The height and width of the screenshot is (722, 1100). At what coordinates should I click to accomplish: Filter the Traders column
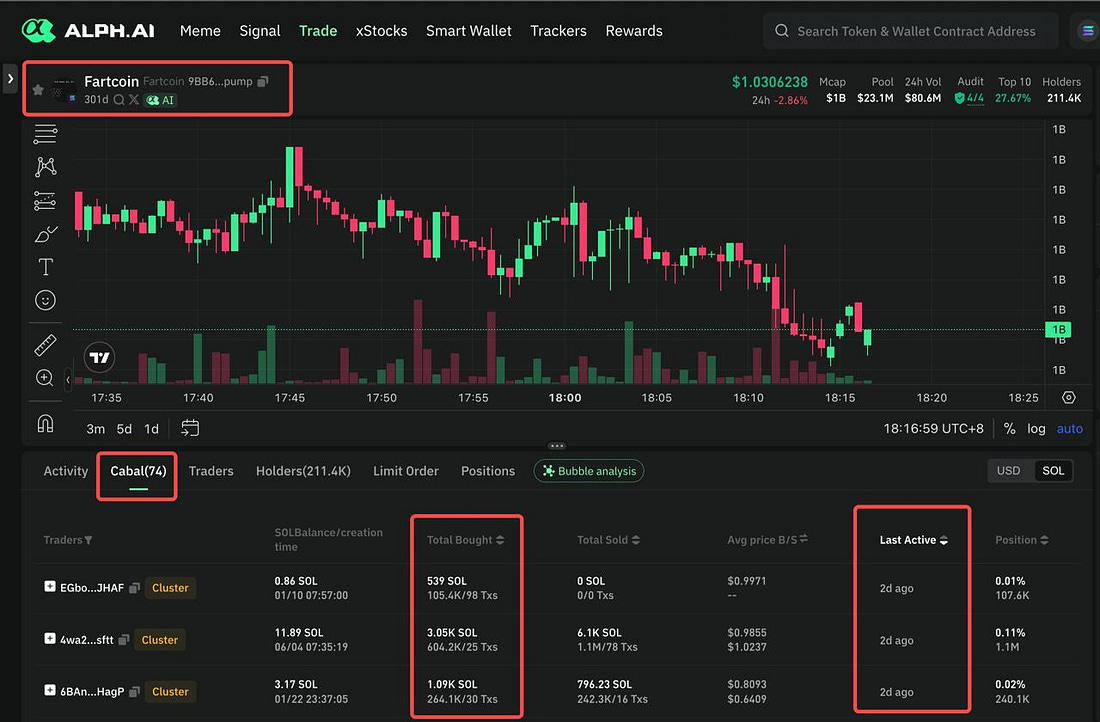(88, 540)
